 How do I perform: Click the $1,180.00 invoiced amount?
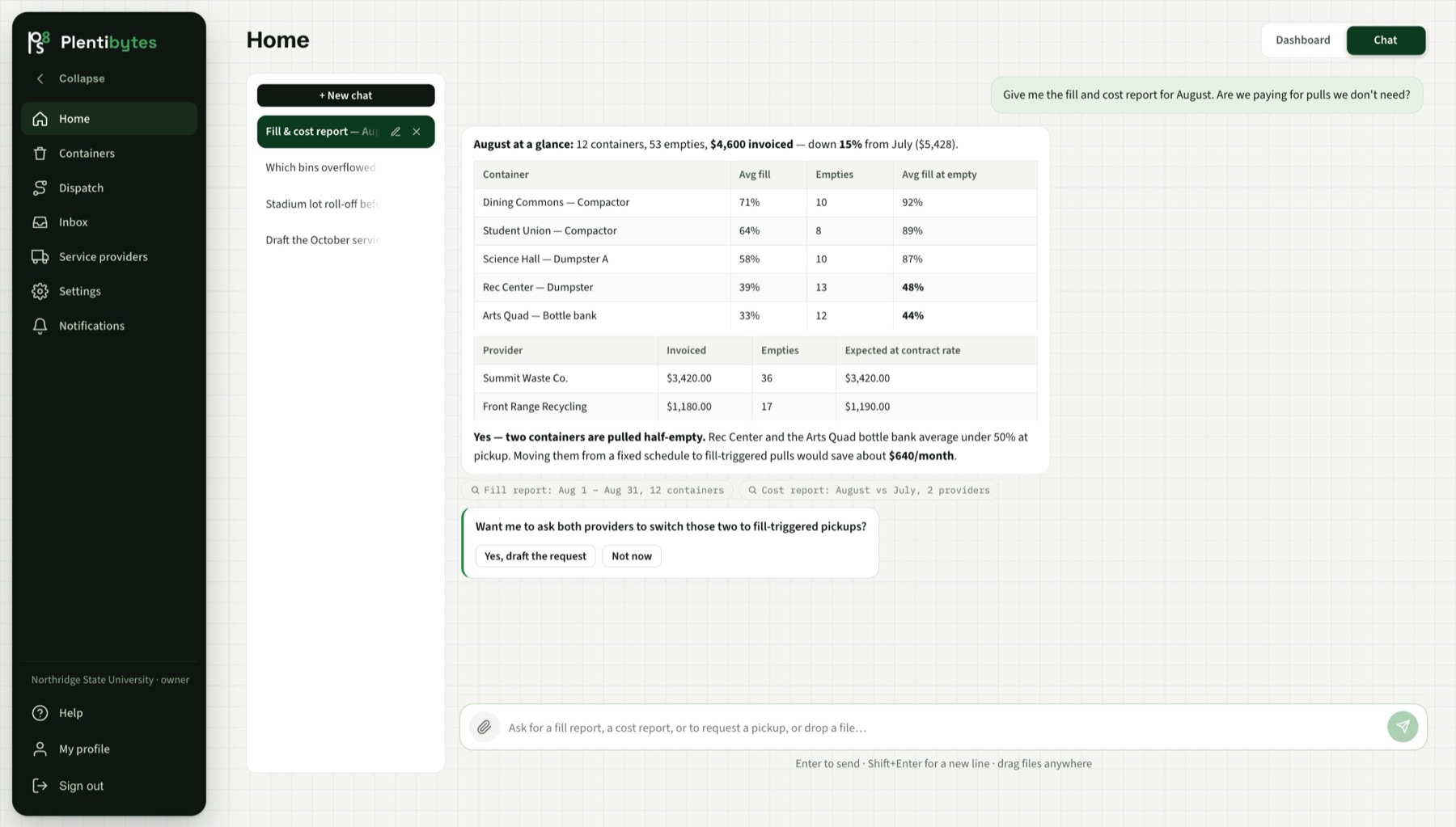point(689,407)
